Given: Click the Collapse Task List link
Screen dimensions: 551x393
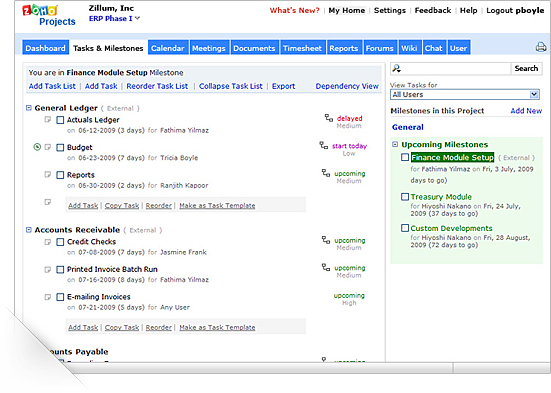Looking at the screenshot, I should 231,86.
